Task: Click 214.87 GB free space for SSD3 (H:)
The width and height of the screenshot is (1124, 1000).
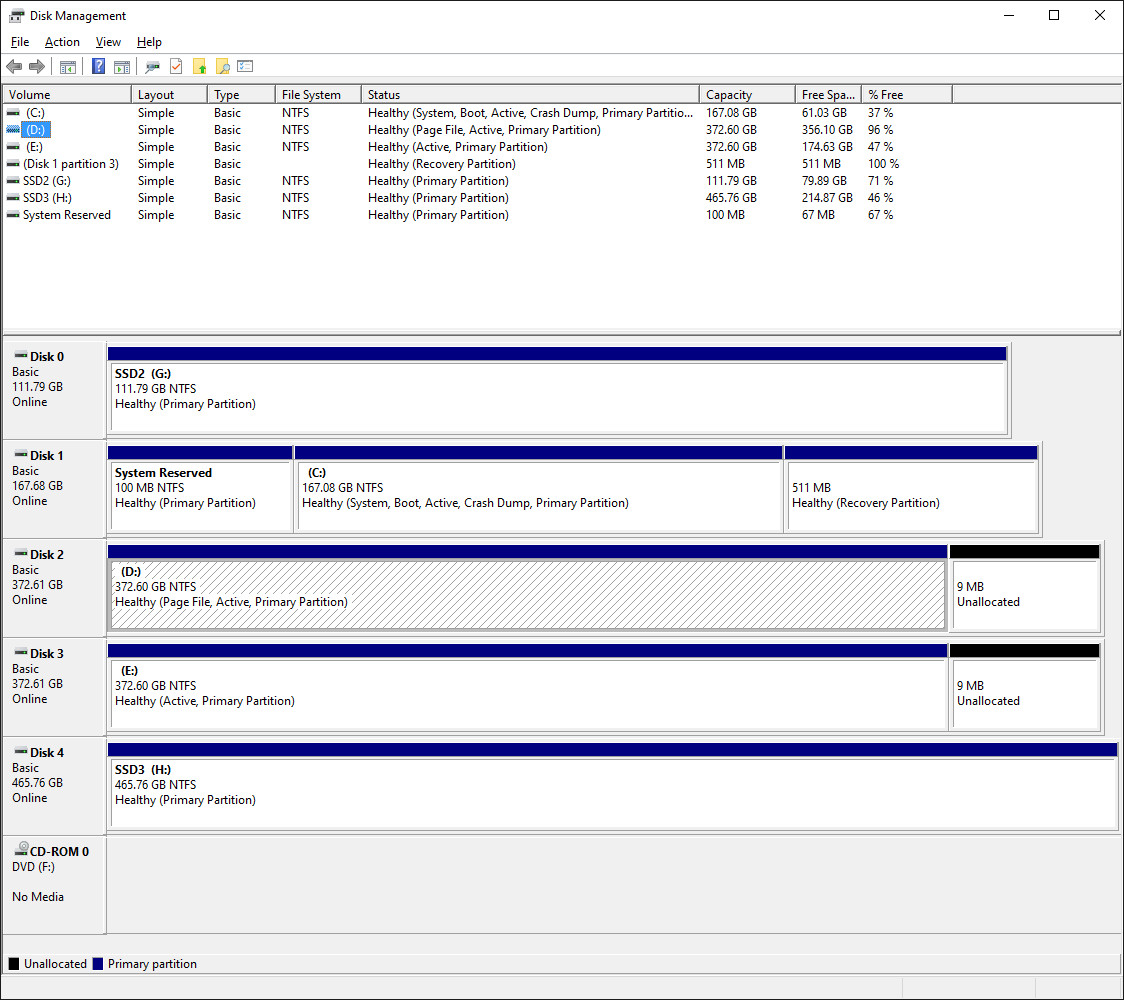Action: 827,198
